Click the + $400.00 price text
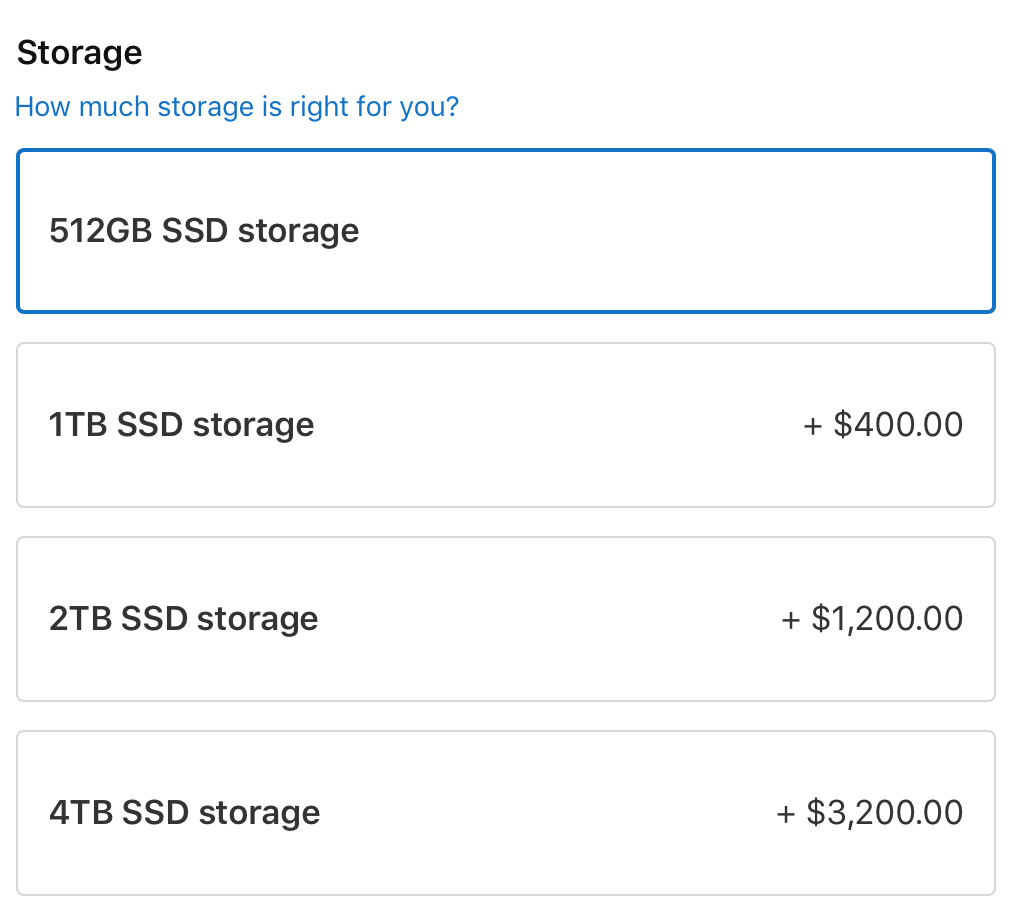 [883, 425]
